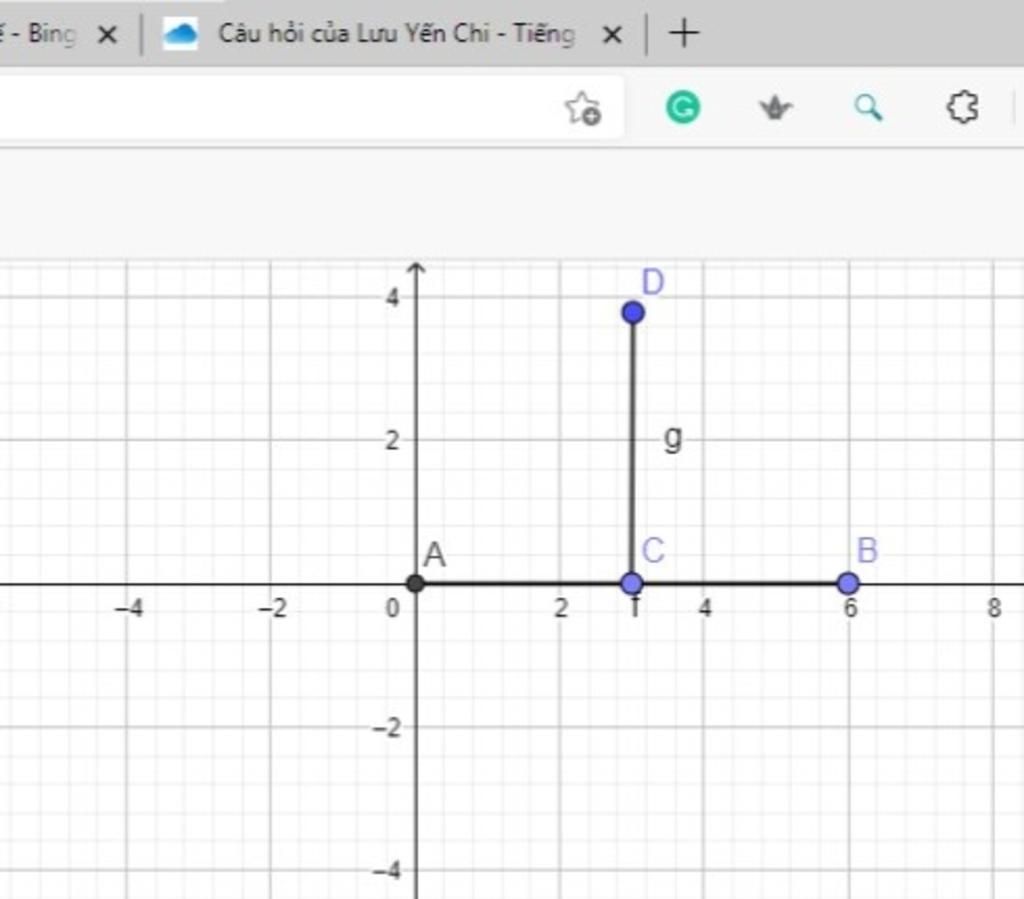1024x899 pixels.
Task: Open the Extensions puzzle icon
Action: [x=962, y=107]
